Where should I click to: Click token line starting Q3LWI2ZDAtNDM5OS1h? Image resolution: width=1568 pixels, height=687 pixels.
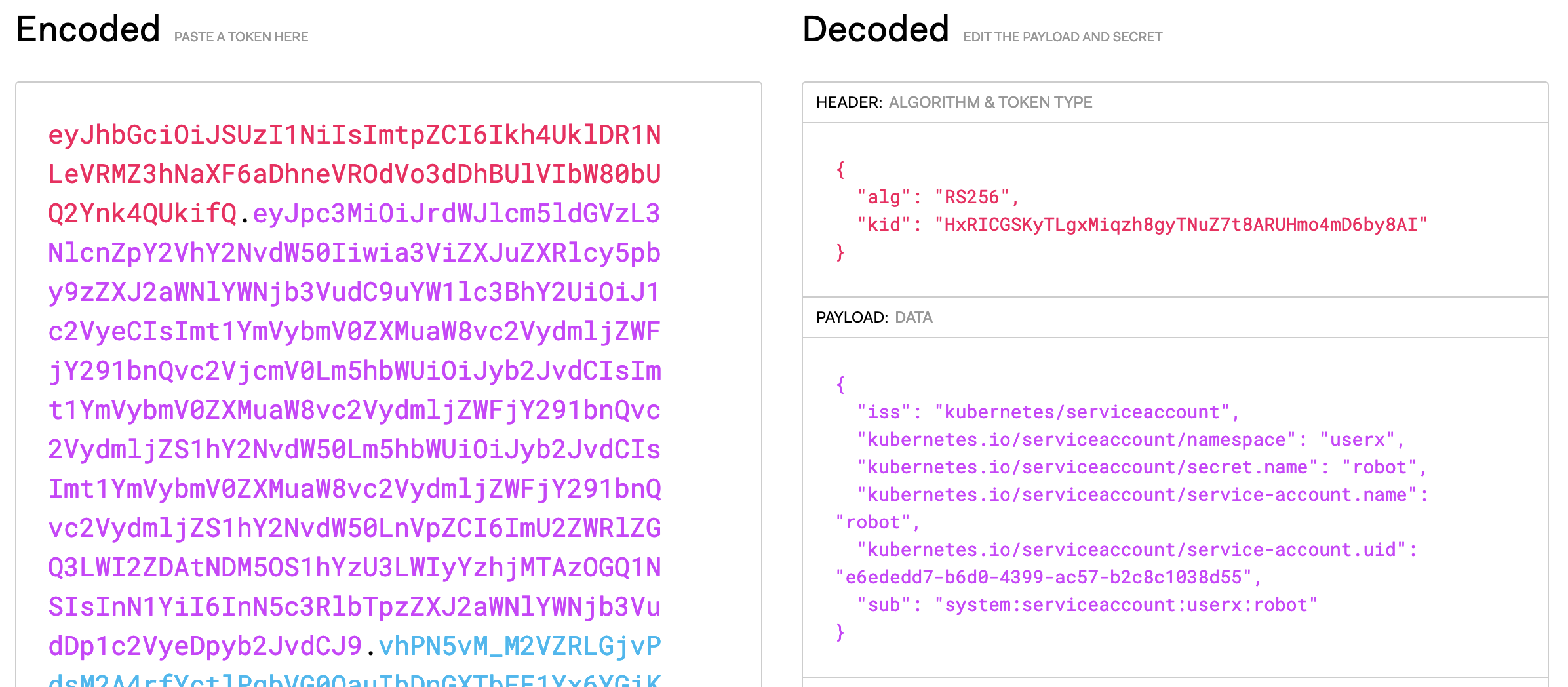355,568
